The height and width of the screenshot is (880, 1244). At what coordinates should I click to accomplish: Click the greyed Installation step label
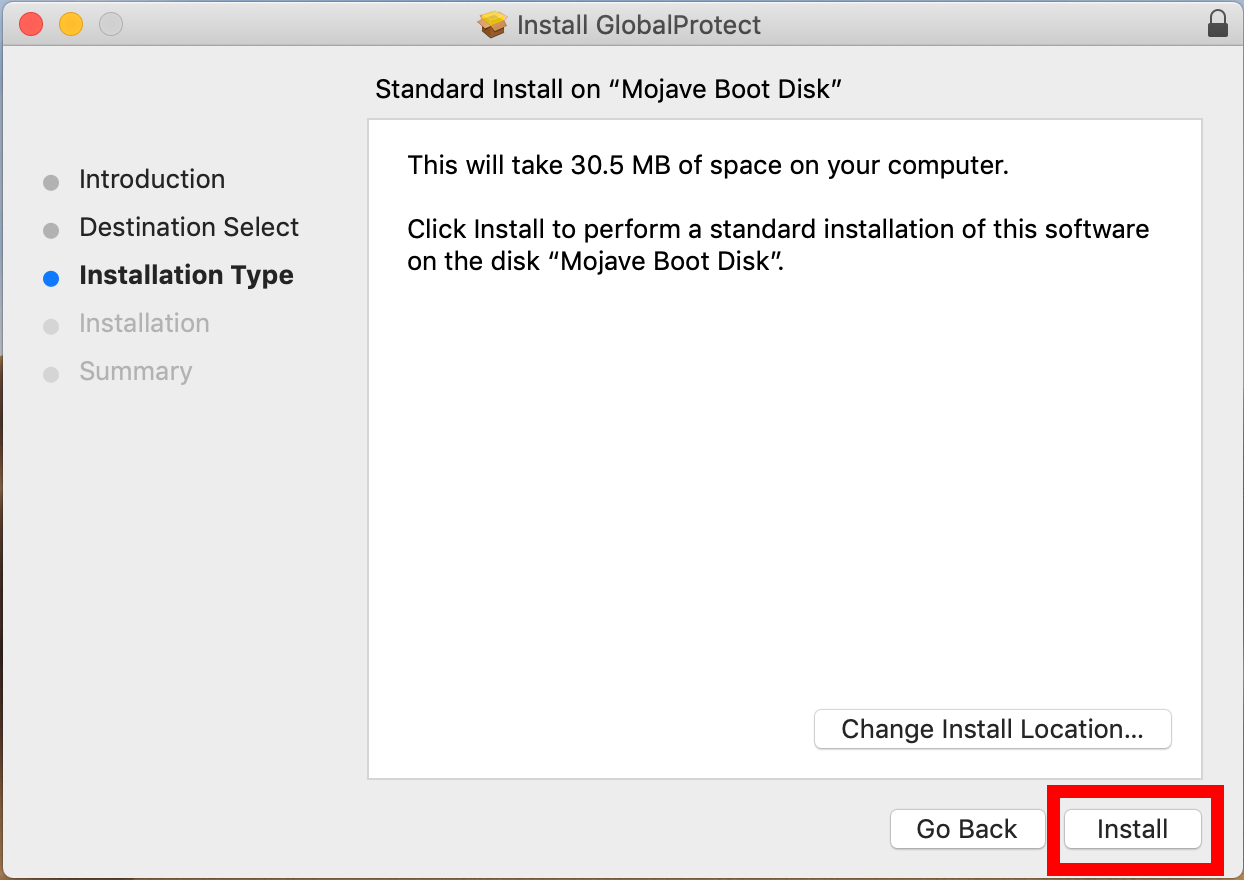tap(144, 324)
